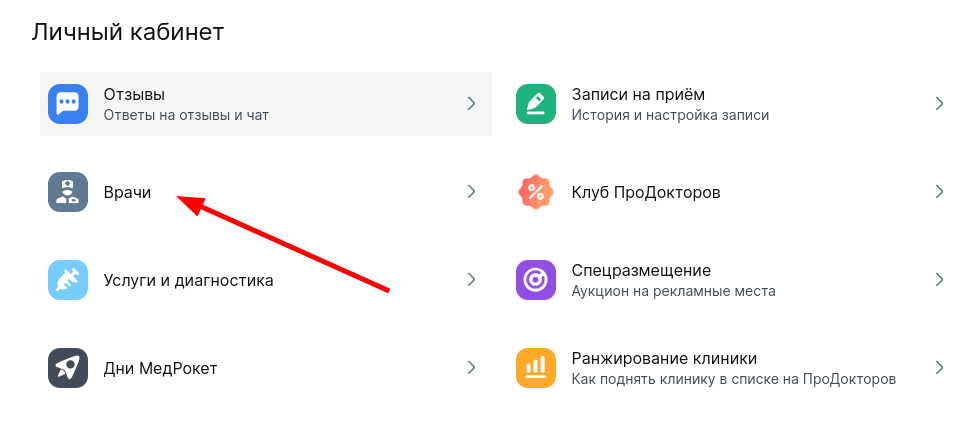This screenshot has width=977, height=436.
Task: Open Записи на приём title
Action: coord(638,95)
